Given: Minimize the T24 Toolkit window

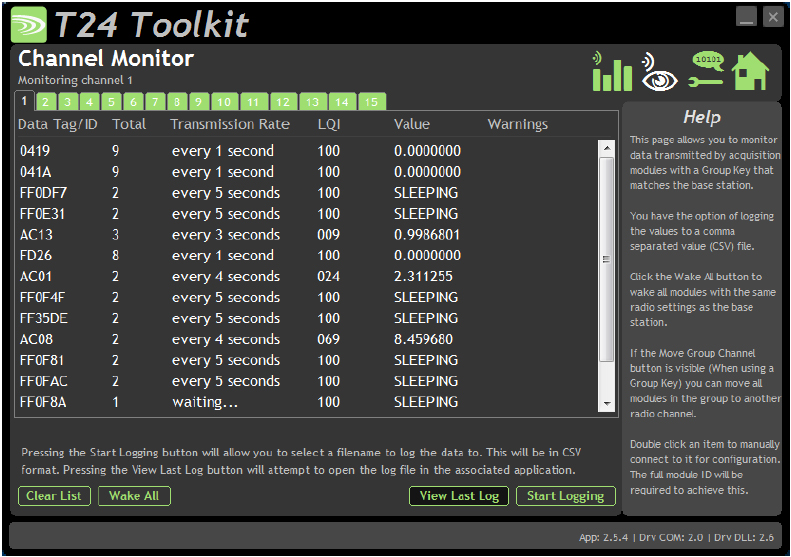Looking at the screenshot, I should click(x=746, y=17).
